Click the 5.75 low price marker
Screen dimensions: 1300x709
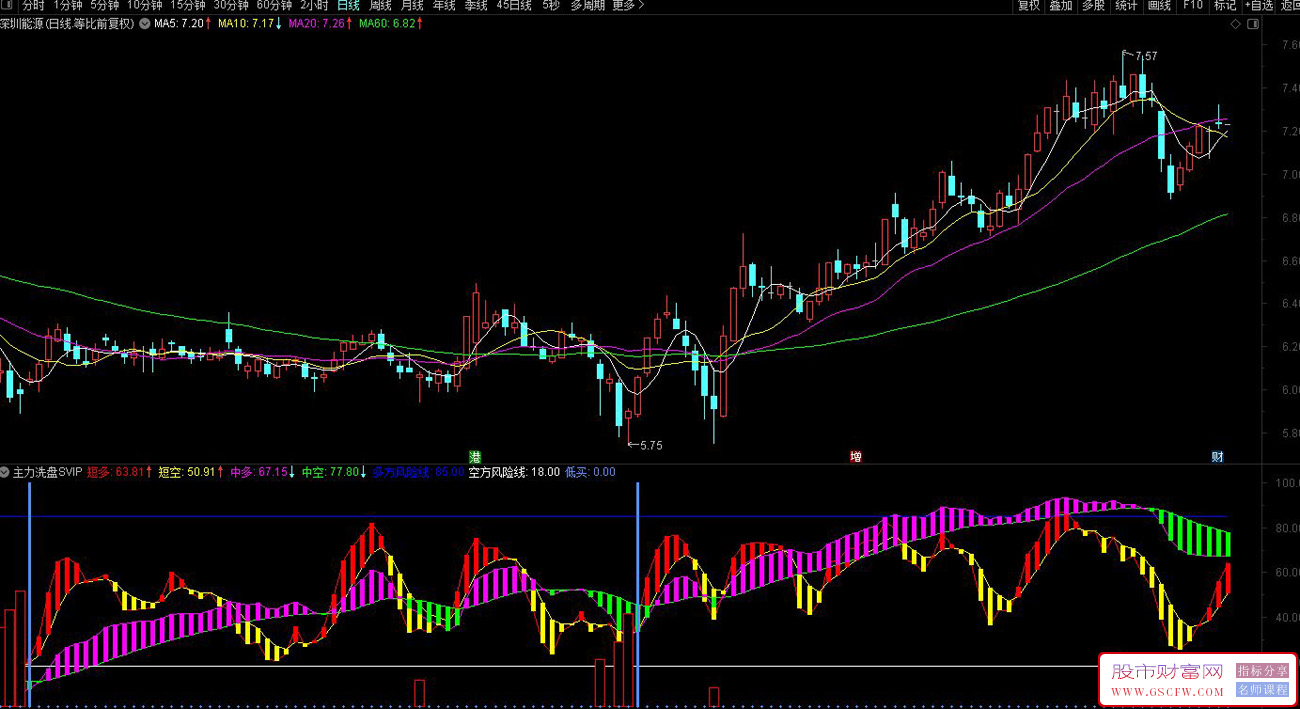point(651,445)
